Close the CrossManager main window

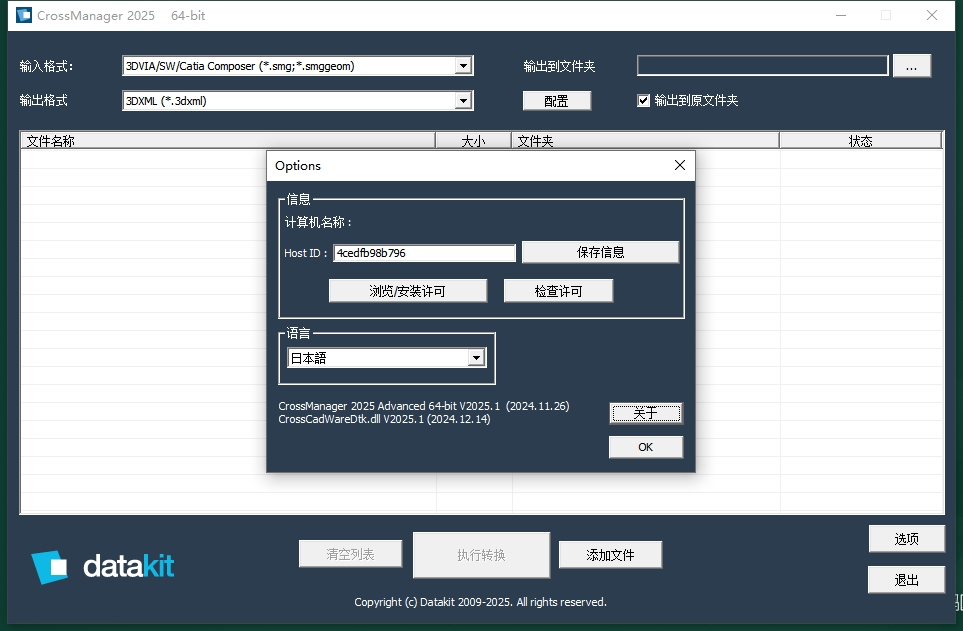point(932,15)
